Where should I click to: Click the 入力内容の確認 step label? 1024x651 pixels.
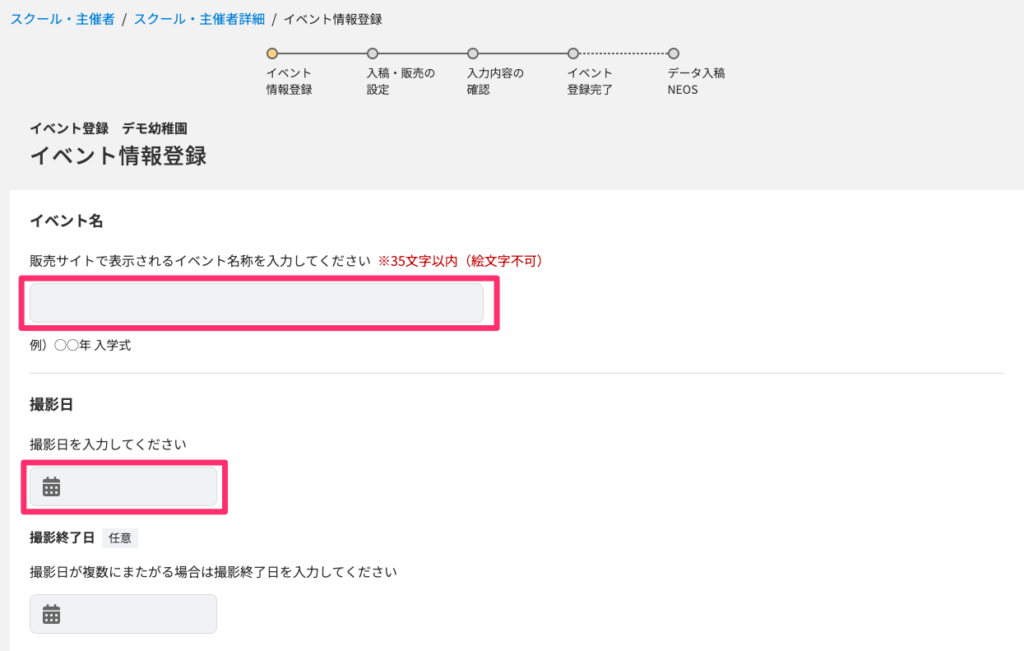pos(495,81)
